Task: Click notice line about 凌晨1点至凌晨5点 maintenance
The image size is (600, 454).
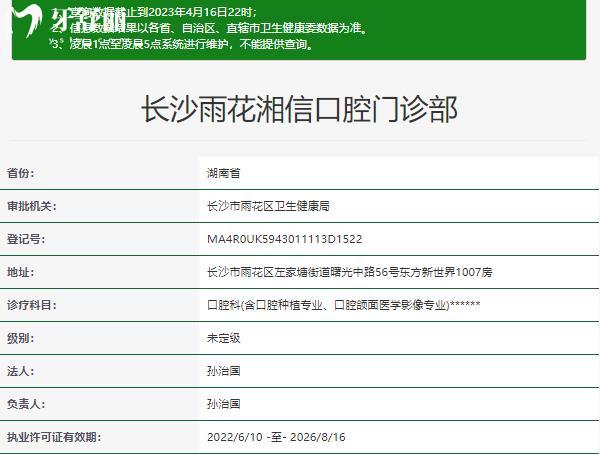Action: [x=182, y=44]
